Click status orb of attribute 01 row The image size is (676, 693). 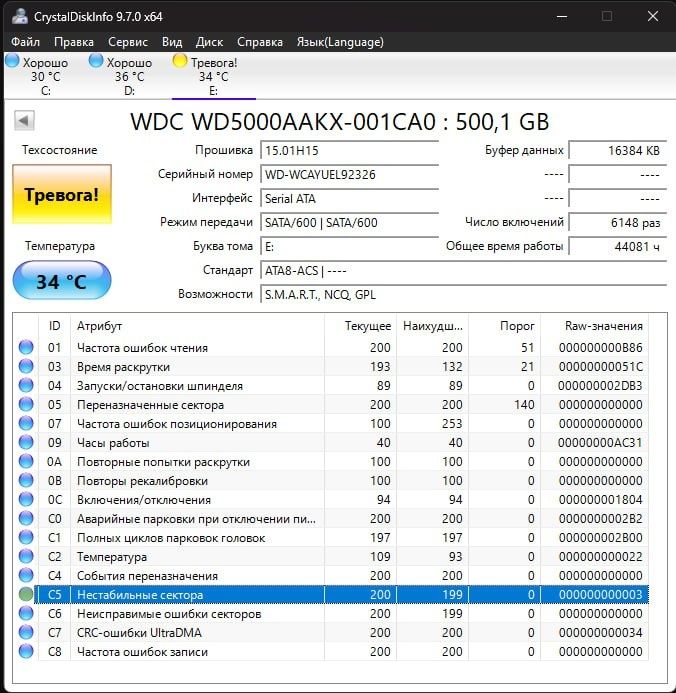tap(26, 347)
